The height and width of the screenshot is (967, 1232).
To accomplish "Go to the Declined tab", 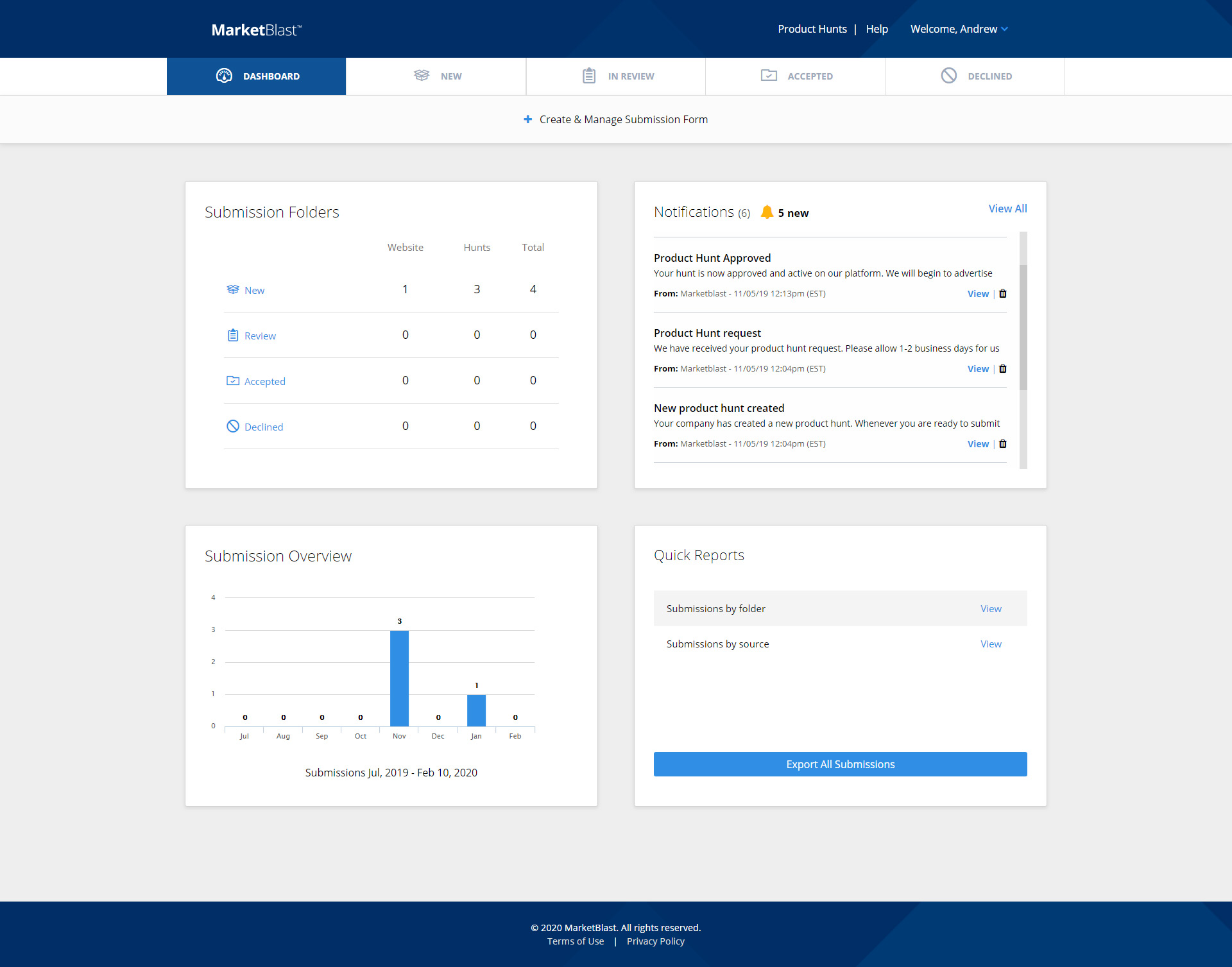I will (975, 76).
